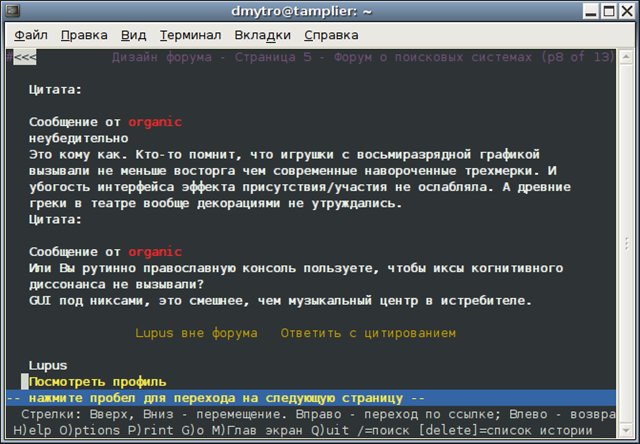This screenshot has height=444, width=640.
Task: Click the terminal window icon in title bar
Action: [12, 11]
